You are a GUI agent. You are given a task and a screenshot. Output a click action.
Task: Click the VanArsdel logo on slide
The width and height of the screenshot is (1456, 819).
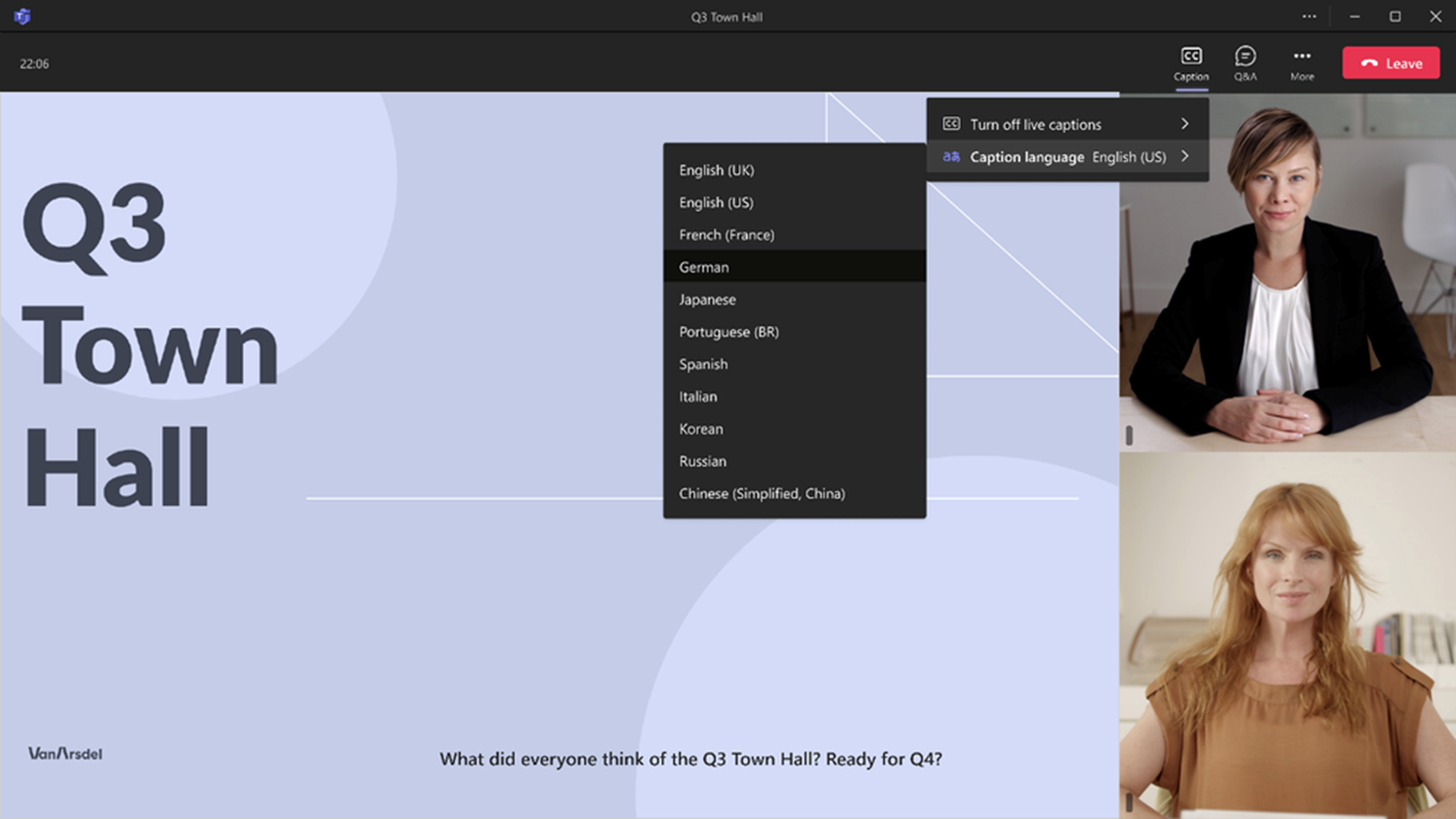(x=64, y=754)
